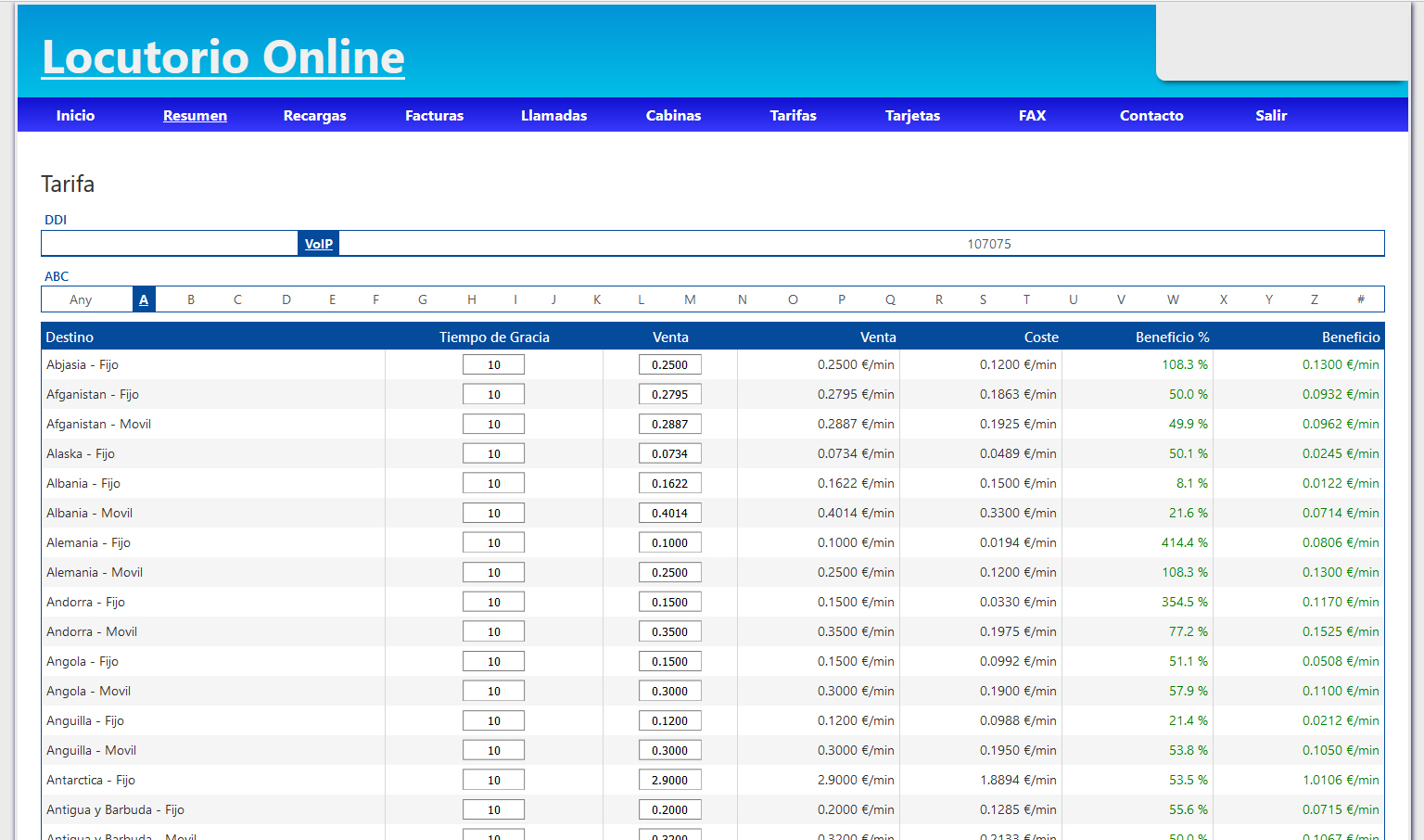Open the Locutorio Online title link
This screenshot has width=1424, height=840.
(223, 57)
